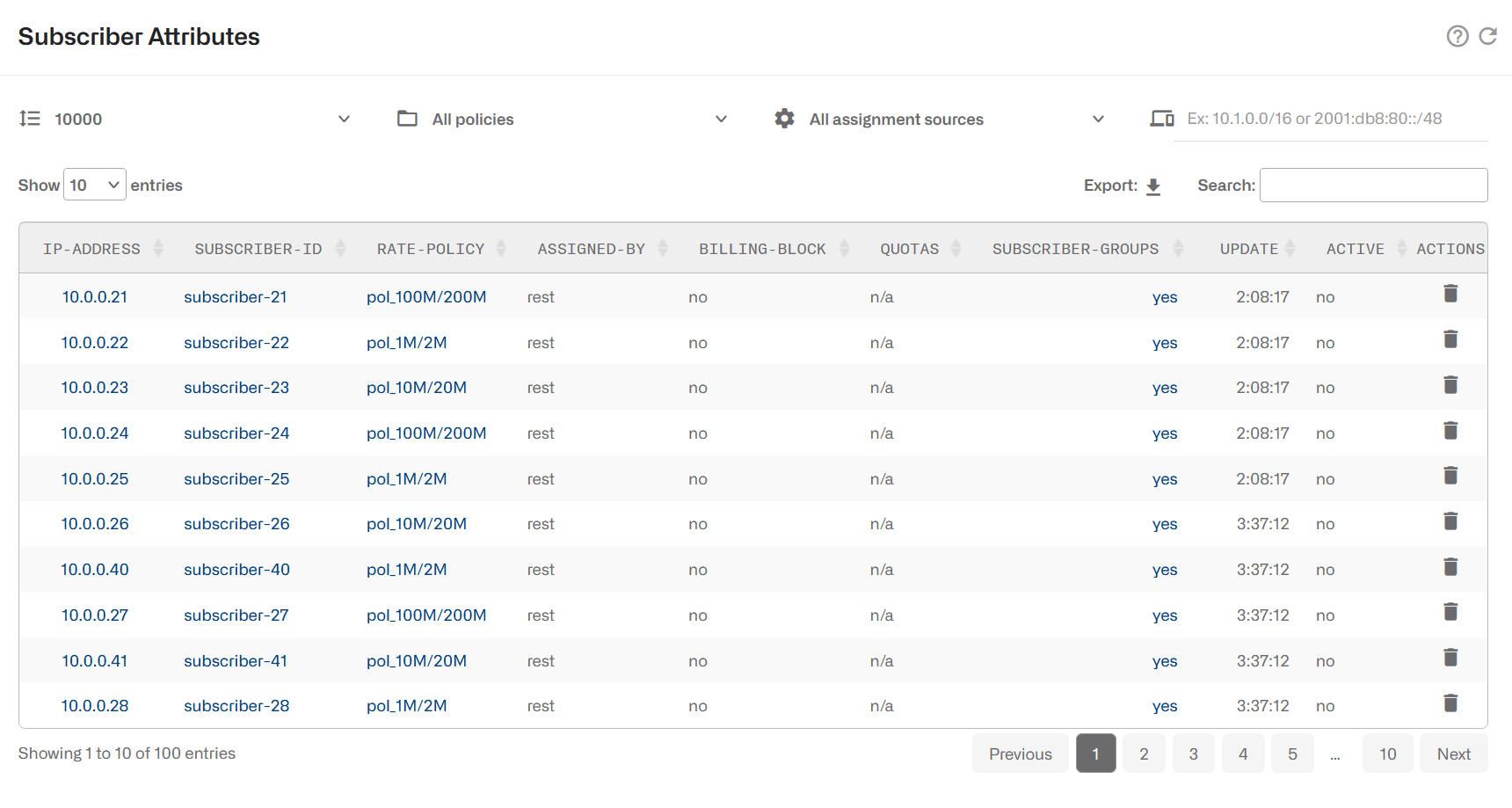Jump to page 5
The height and width of the screenshot is (808, 1512).
click(1292, 753)
